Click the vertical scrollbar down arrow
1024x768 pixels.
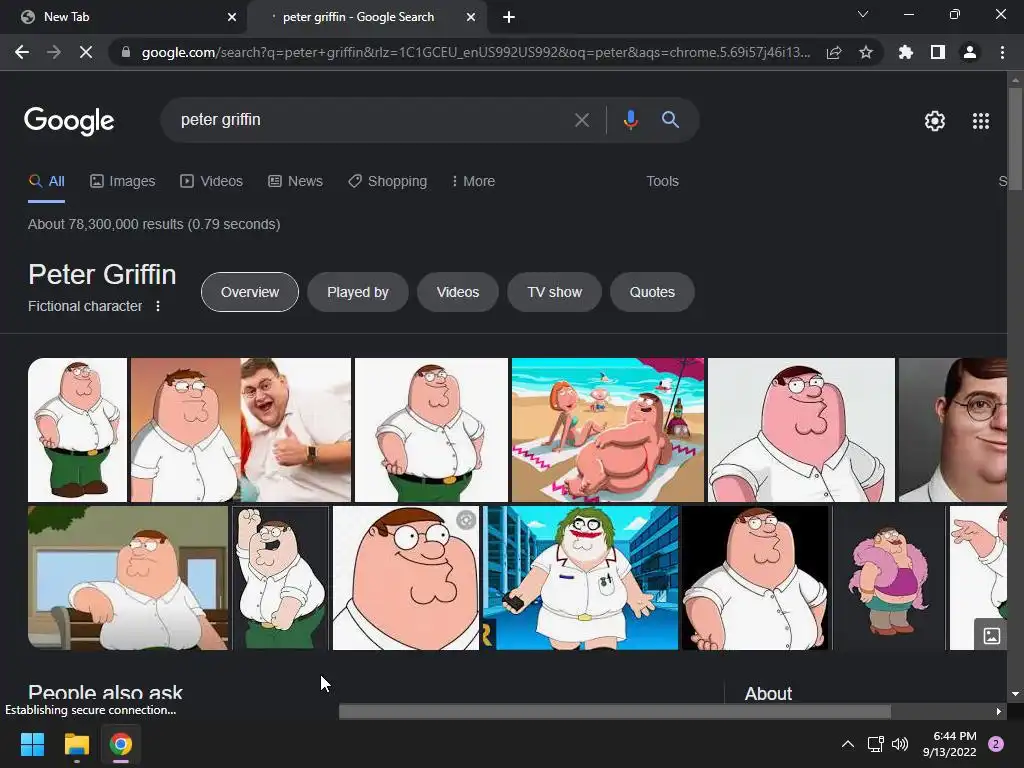click(x=1015, y=694)
